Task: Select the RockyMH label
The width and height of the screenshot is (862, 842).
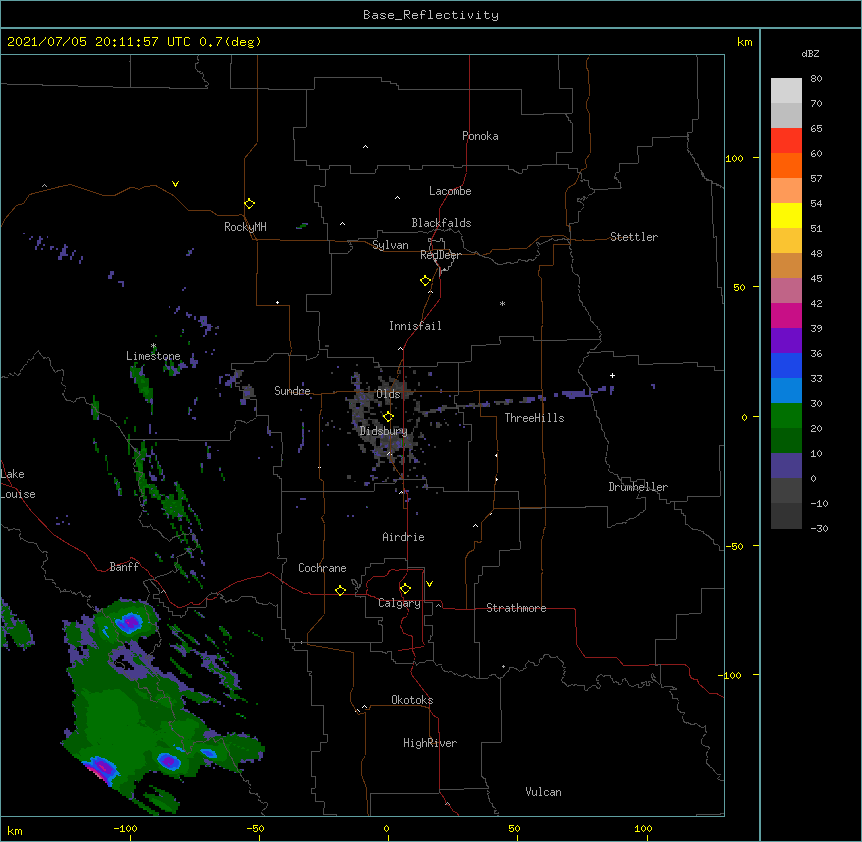Action: point(245,227)
